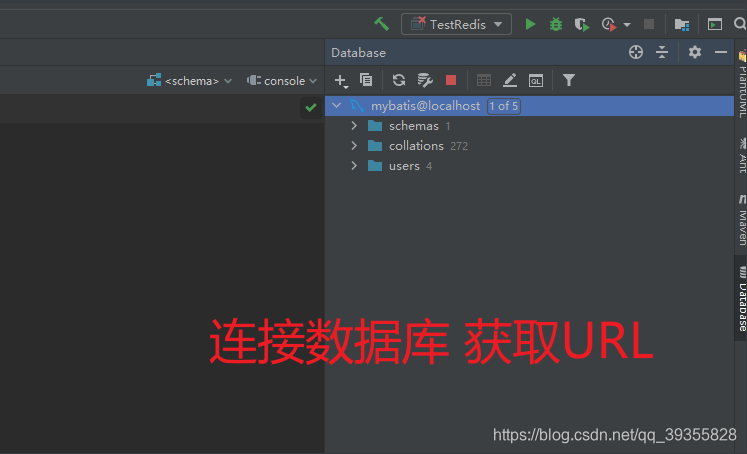Open the Maven side tab
This screenshot has height=454, width=747.
click(742, 220)
